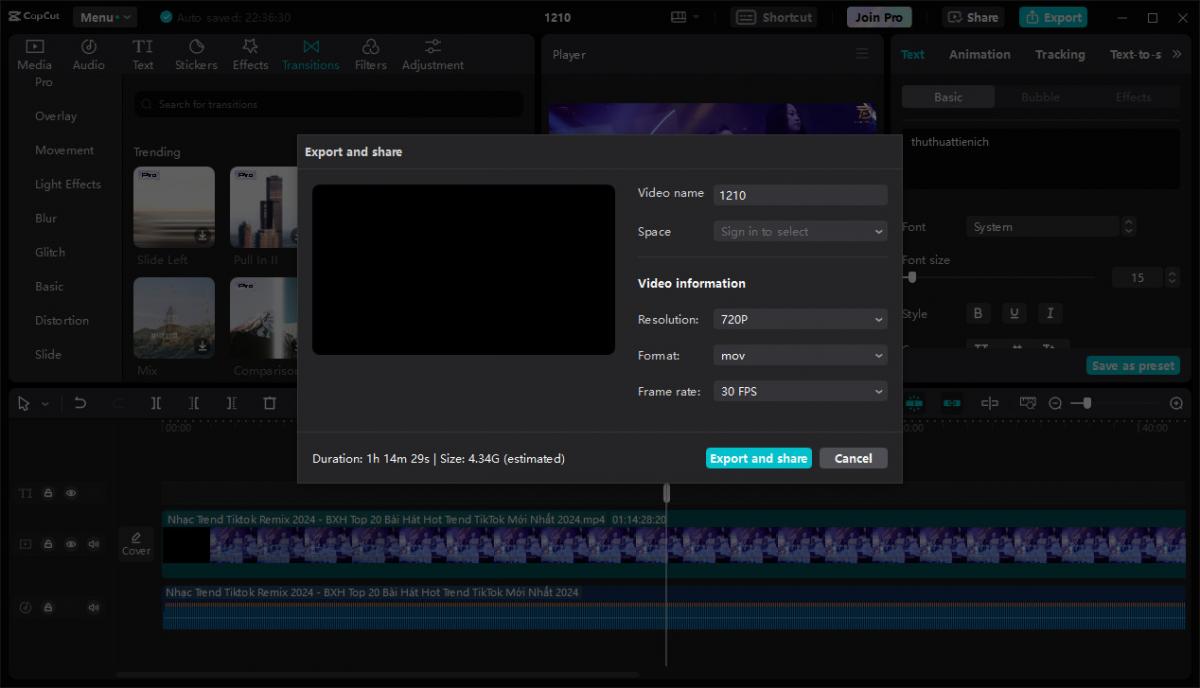This screenshot has width=1200, height=688.
Task: Open the Adjustment panel
Action: [x=432, y=54]
